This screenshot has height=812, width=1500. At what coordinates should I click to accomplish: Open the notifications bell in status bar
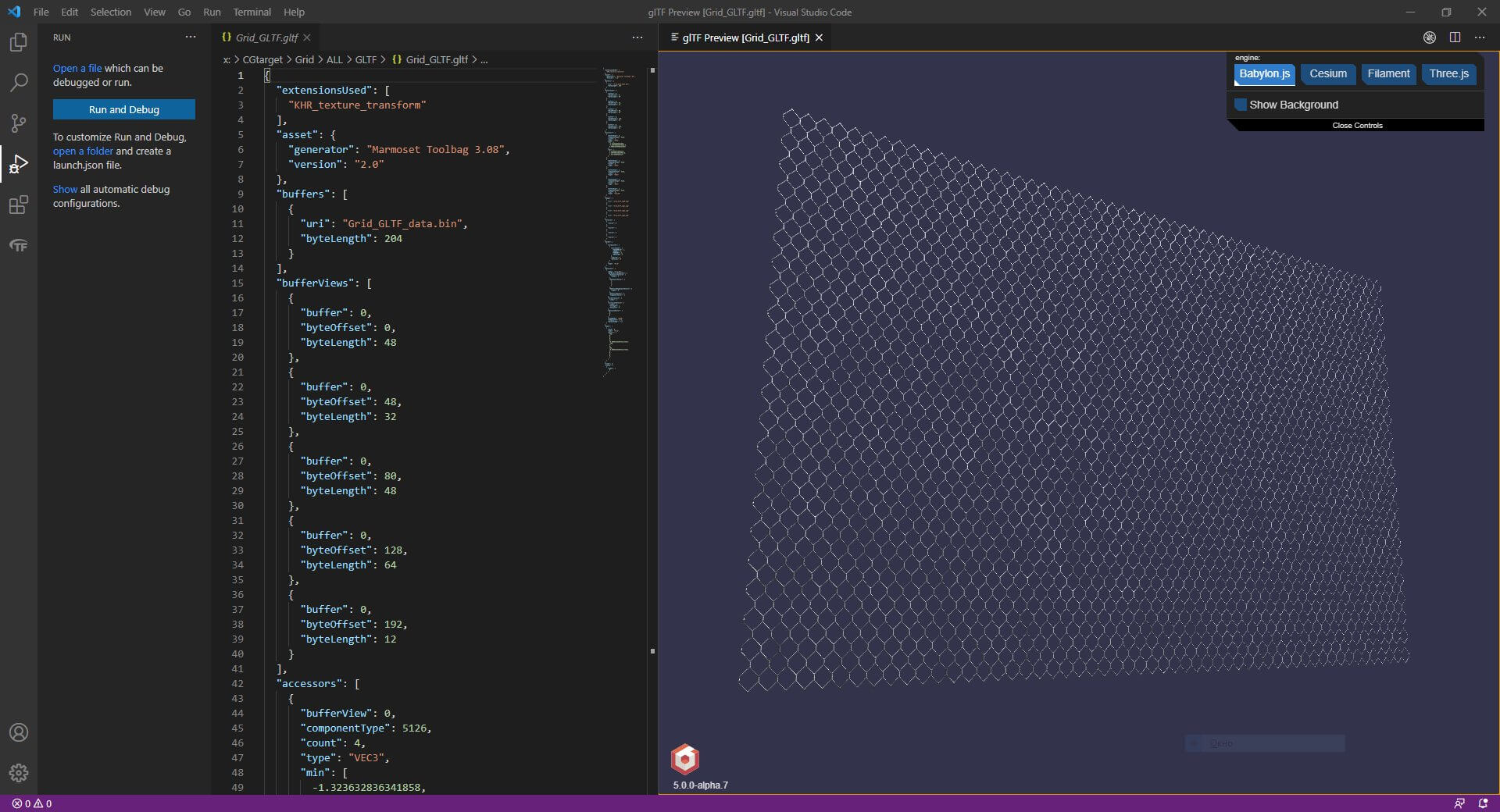tap(1483, 803)
